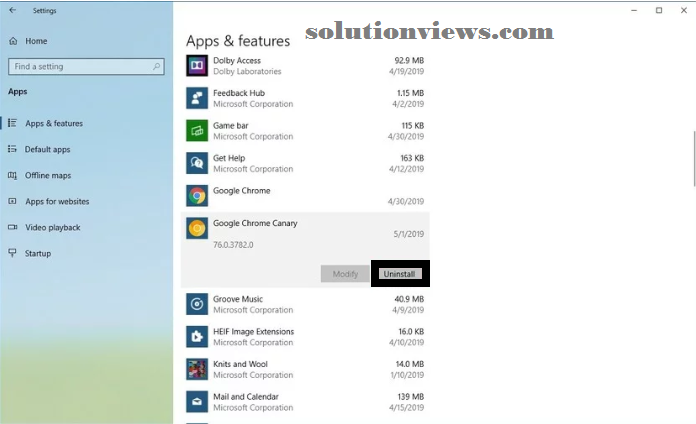Click the 92.9 MB size value
The image size is (696, 424).
point(409,60)
